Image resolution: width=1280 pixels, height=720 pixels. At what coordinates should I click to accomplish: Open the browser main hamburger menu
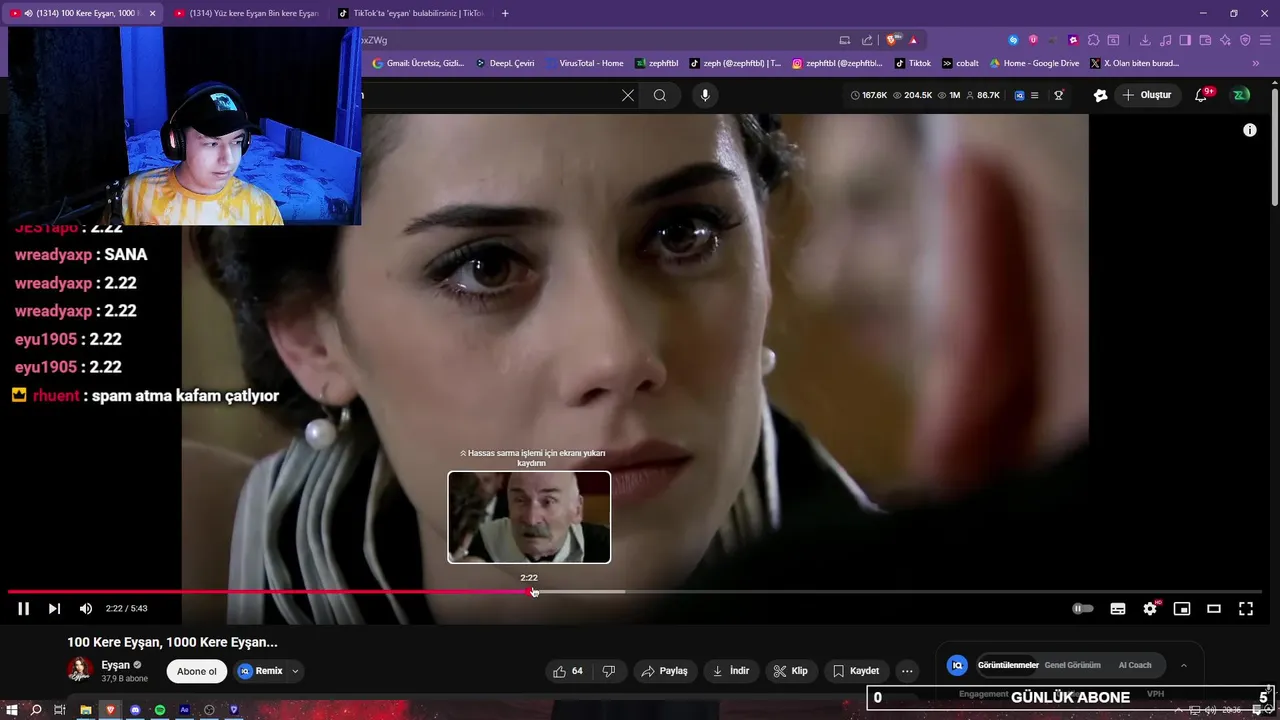click(1265, 40)
